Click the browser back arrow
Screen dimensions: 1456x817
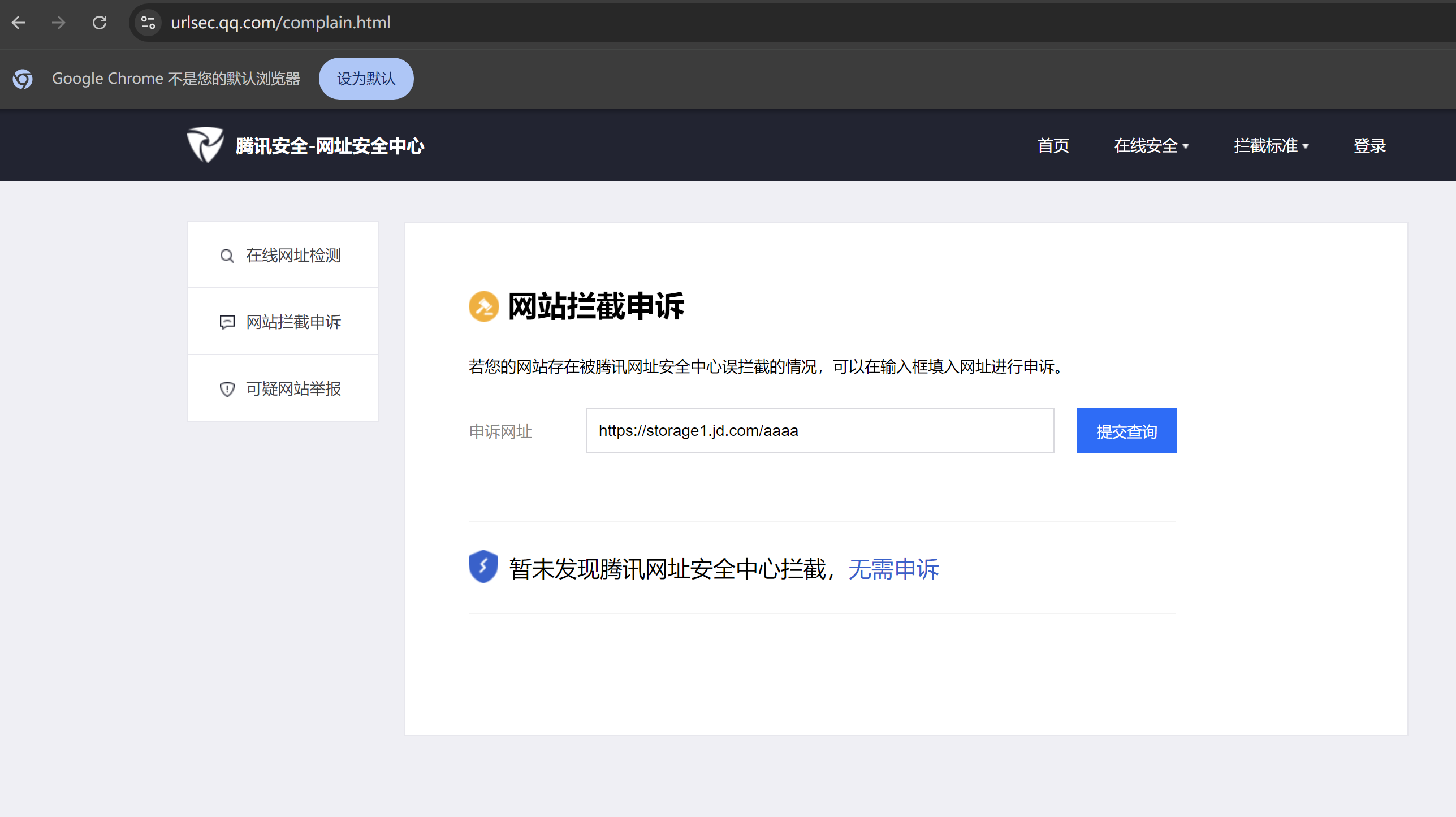(19, 23)
